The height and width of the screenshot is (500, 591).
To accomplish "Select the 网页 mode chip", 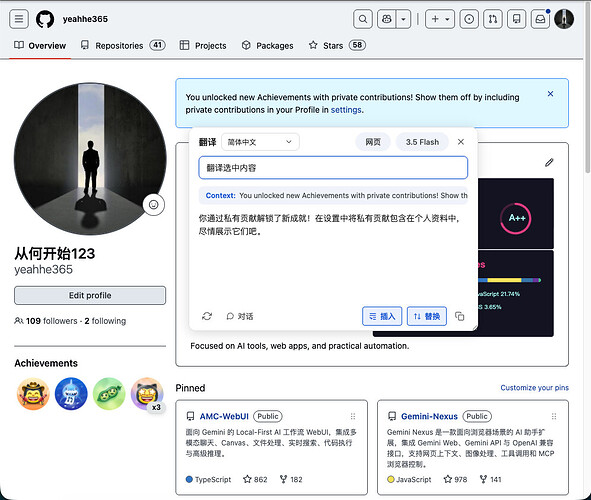I will [x=373, y=142].
